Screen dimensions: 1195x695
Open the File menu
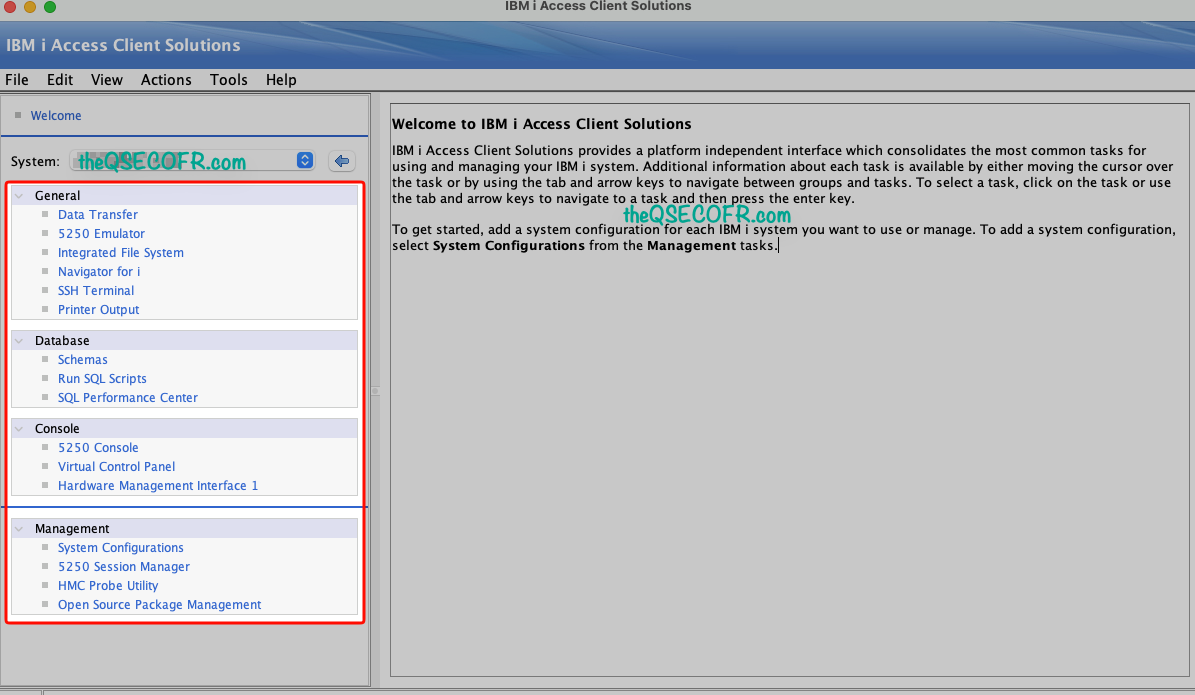pos(17,80)
